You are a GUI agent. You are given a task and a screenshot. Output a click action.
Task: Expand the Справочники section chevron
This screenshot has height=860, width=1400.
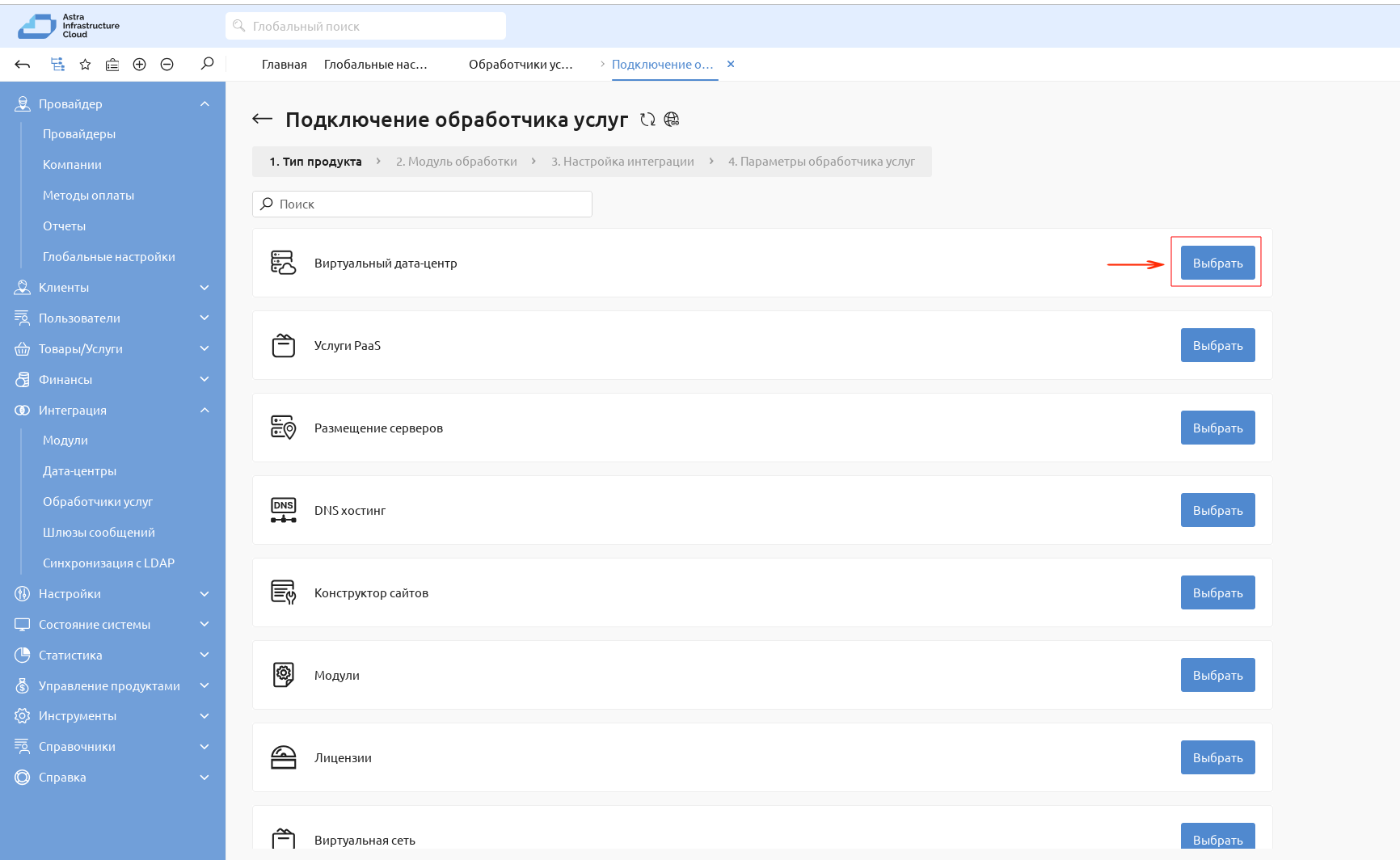click(205, 747)
